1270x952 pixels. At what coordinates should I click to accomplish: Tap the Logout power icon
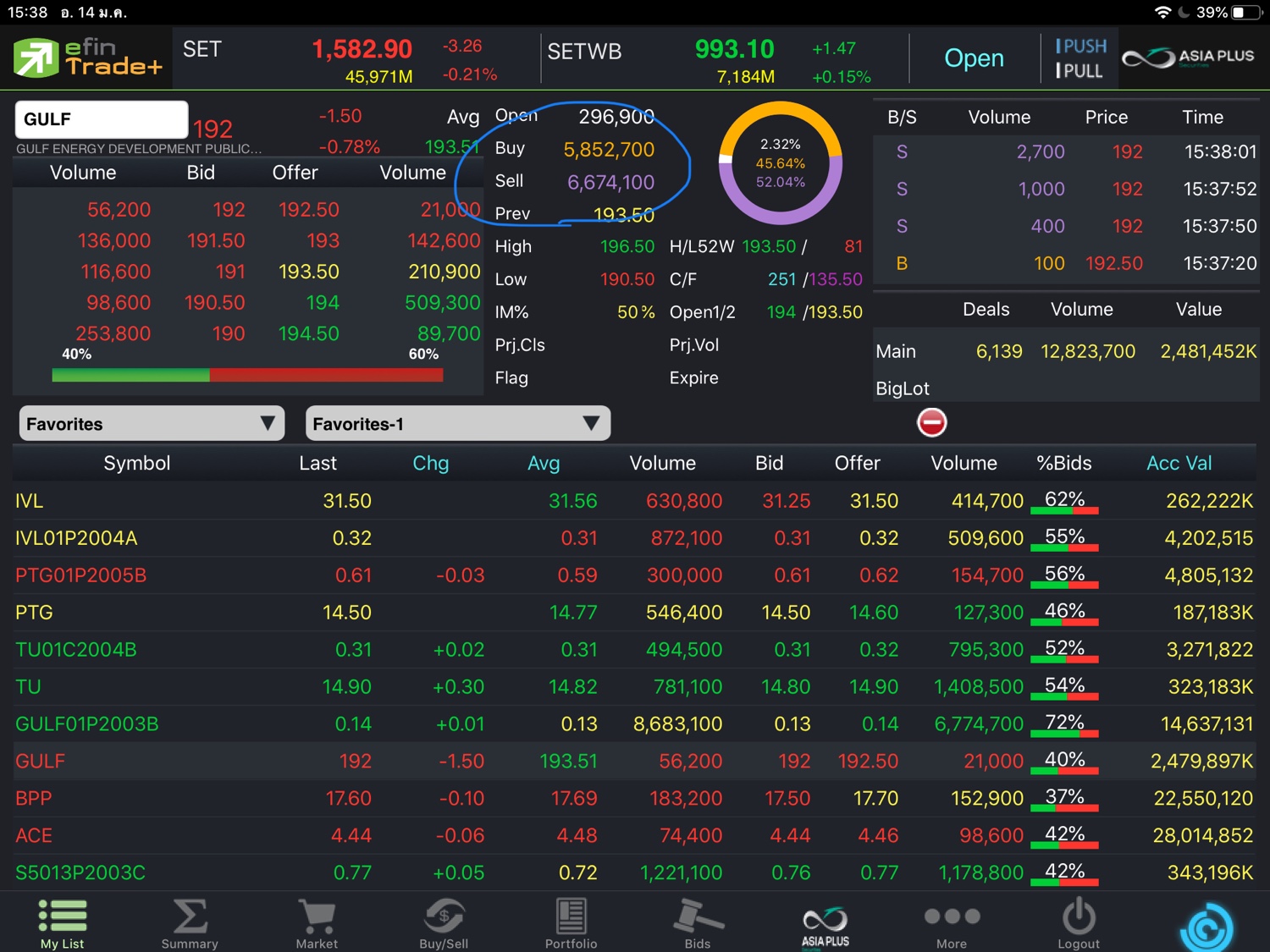point(1079,923)
